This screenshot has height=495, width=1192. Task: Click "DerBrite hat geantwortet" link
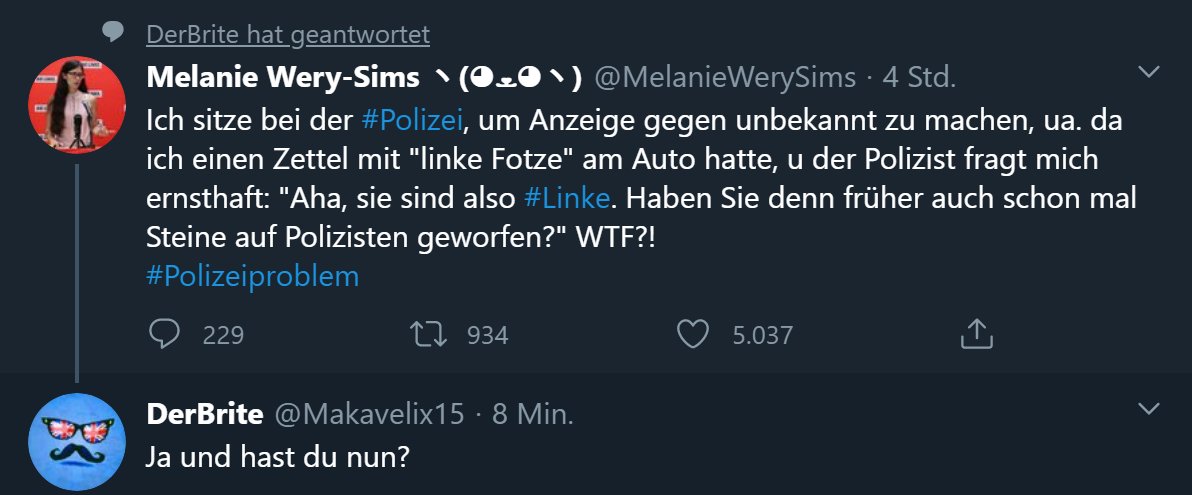click(287, 35)
